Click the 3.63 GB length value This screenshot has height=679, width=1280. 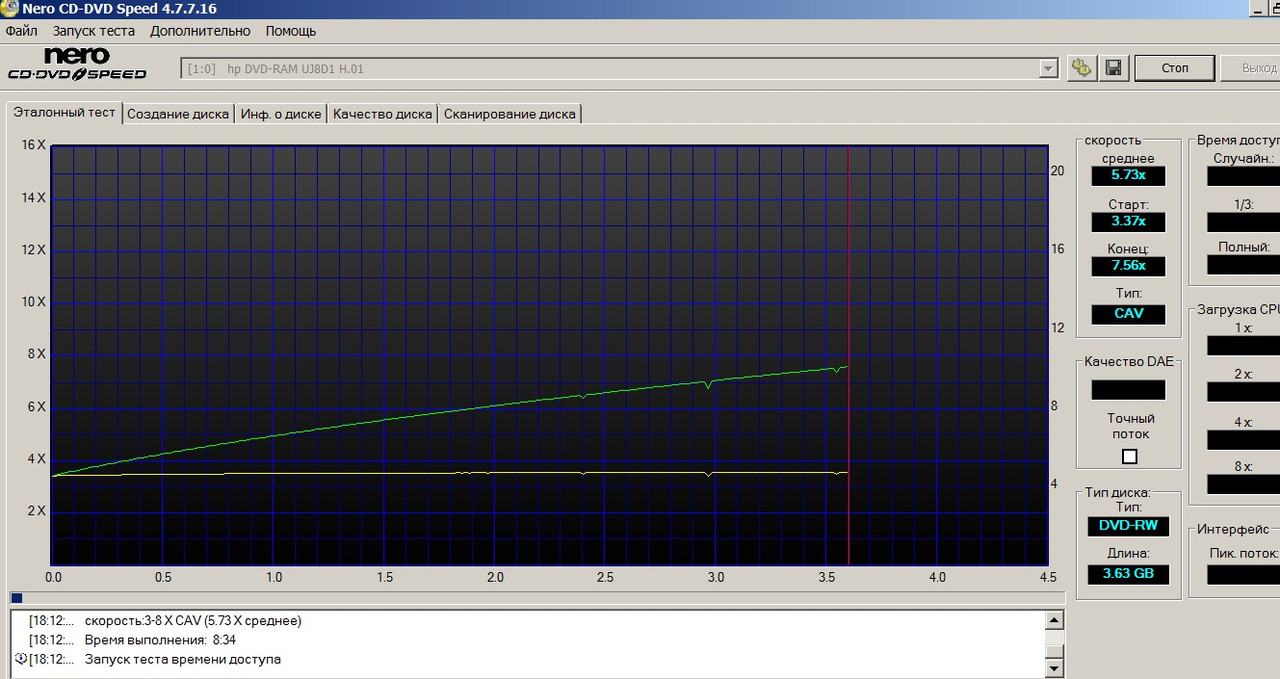1128,574
